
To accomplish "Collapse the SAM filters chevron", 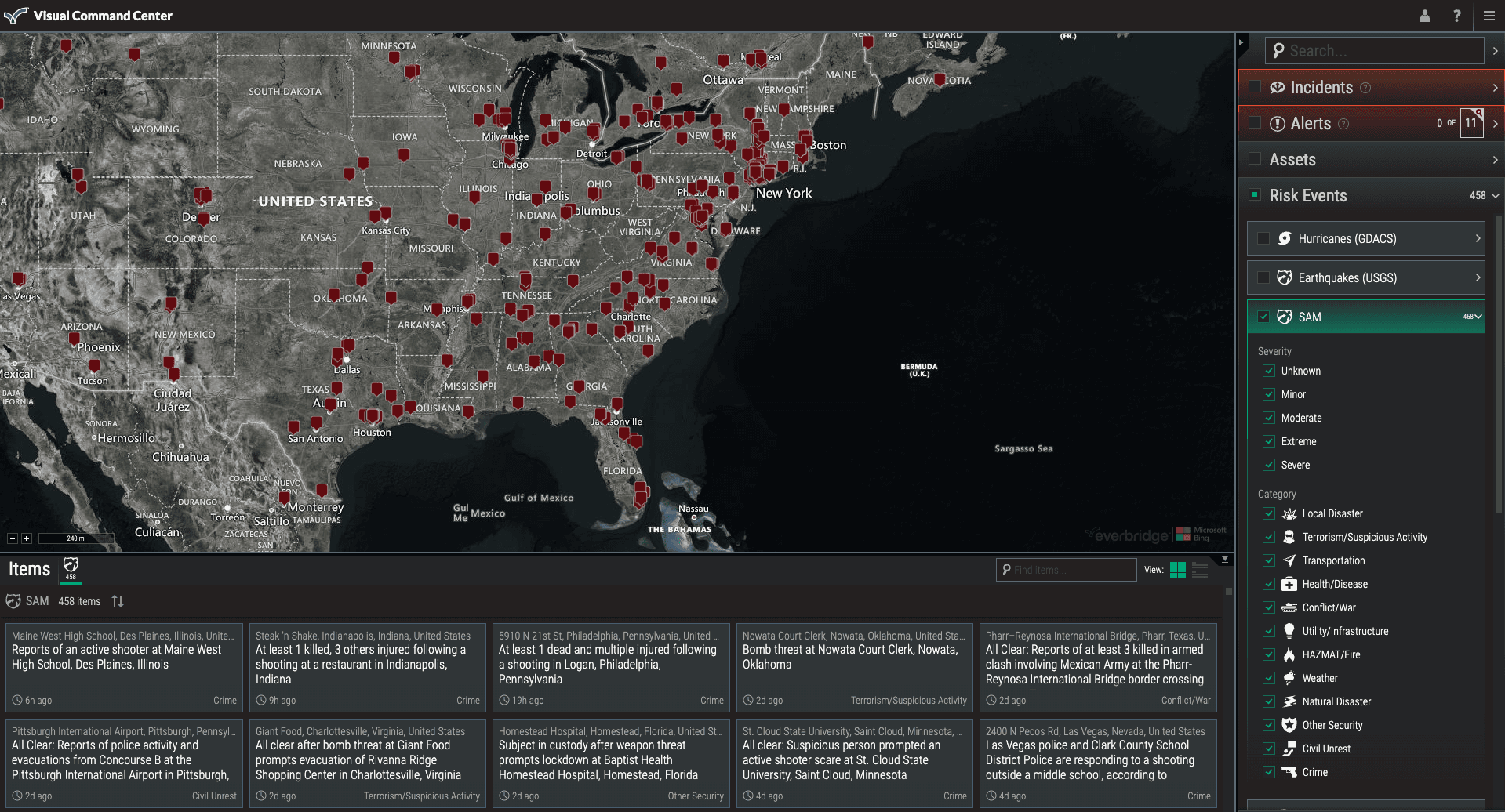I will click(1478, 317).
